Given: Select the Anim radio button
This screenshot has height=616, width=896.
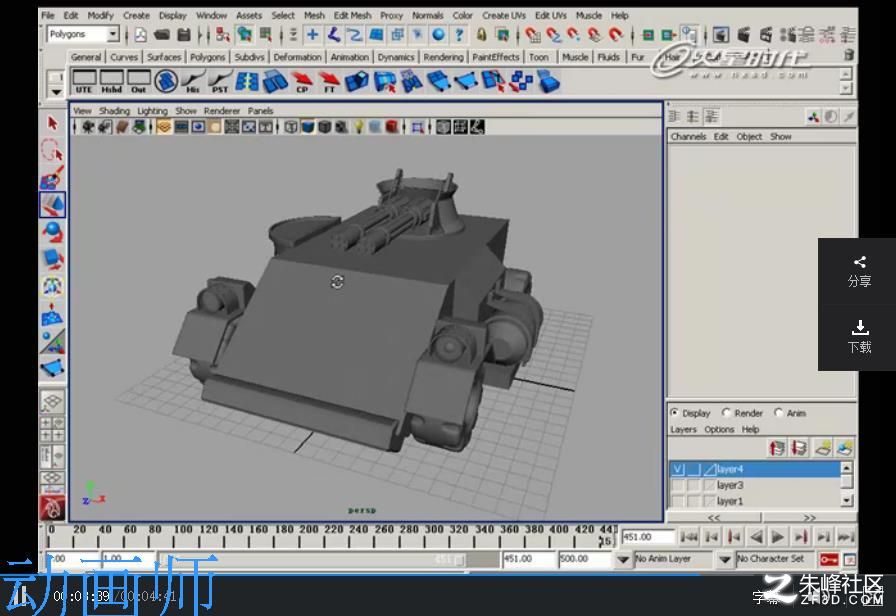Looking at the screenshot, I should coord(778,412).
